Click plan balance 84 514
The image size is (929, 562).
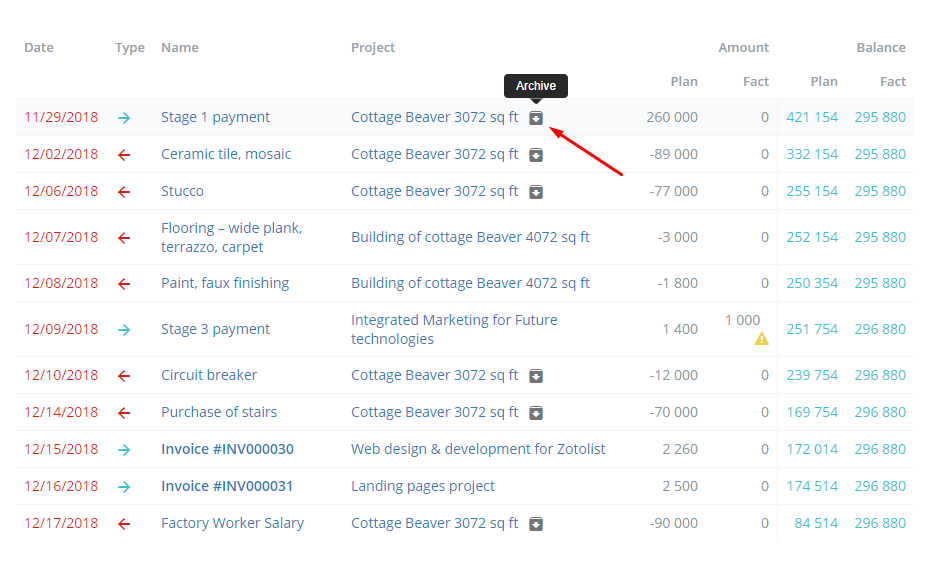click(x=816, y=523)
